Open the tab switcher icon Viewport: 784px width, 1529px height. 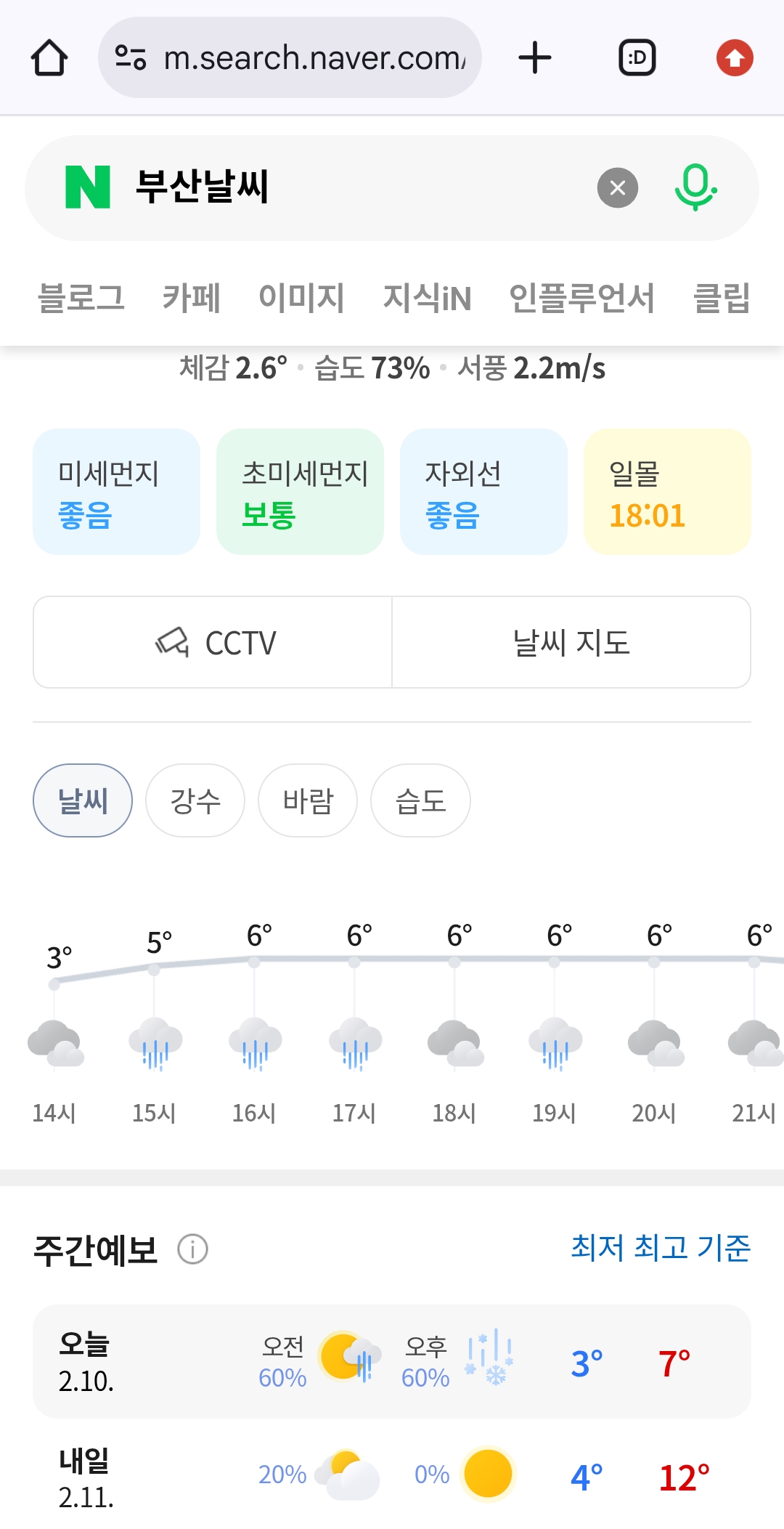[x=637, y=58]
